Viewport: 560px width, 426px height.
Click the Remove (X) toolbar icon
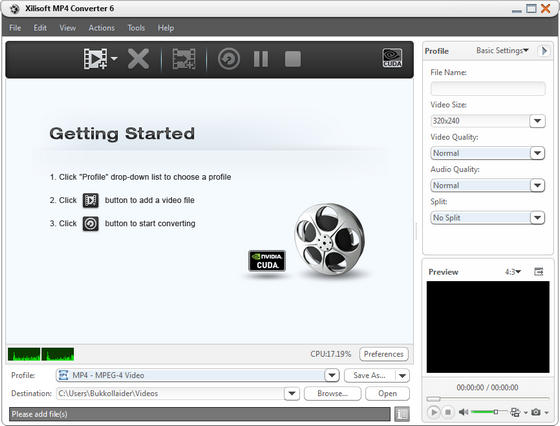[138, 59]
